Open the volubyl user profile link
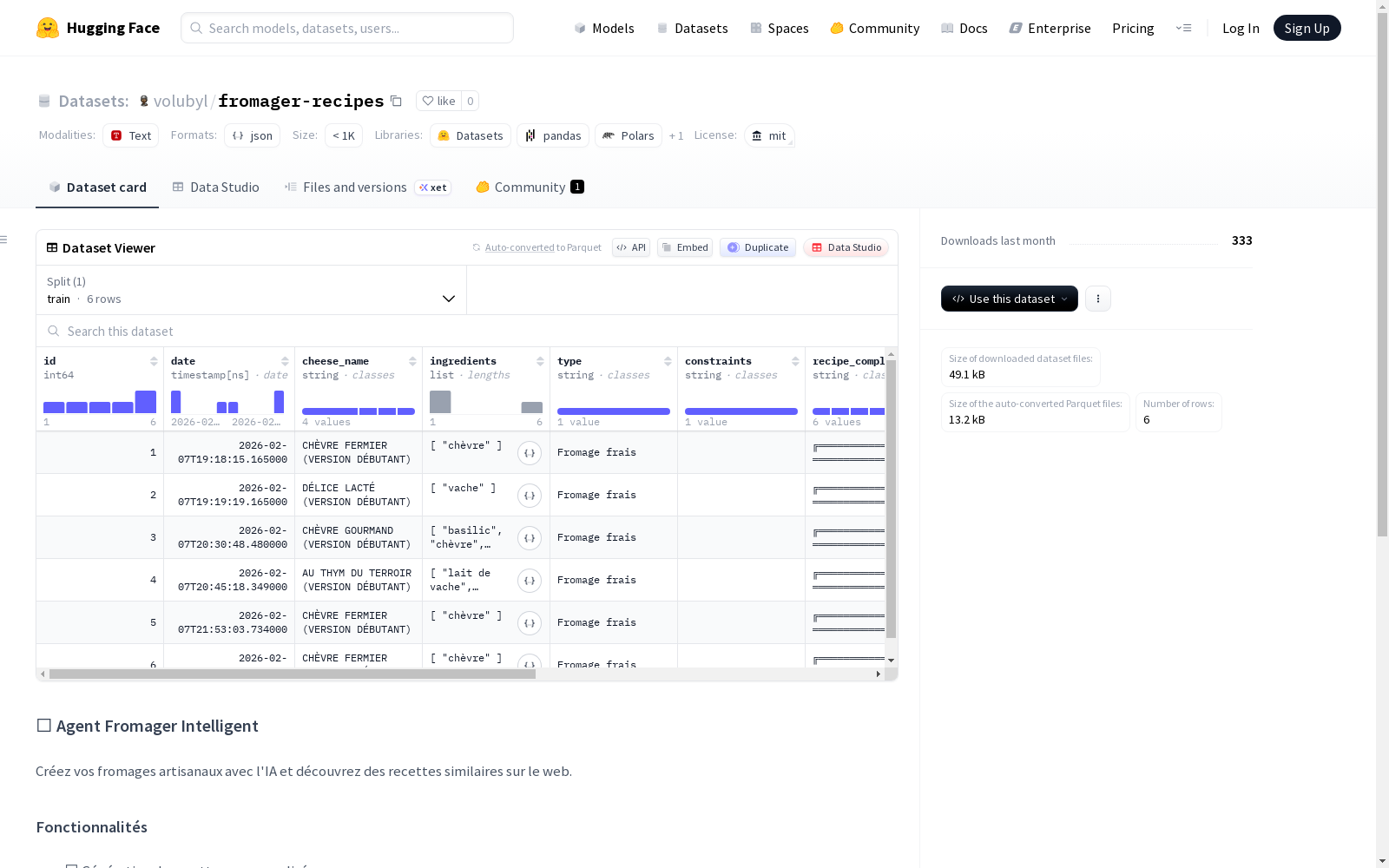The image size is (1389, 868). (181, 101)
